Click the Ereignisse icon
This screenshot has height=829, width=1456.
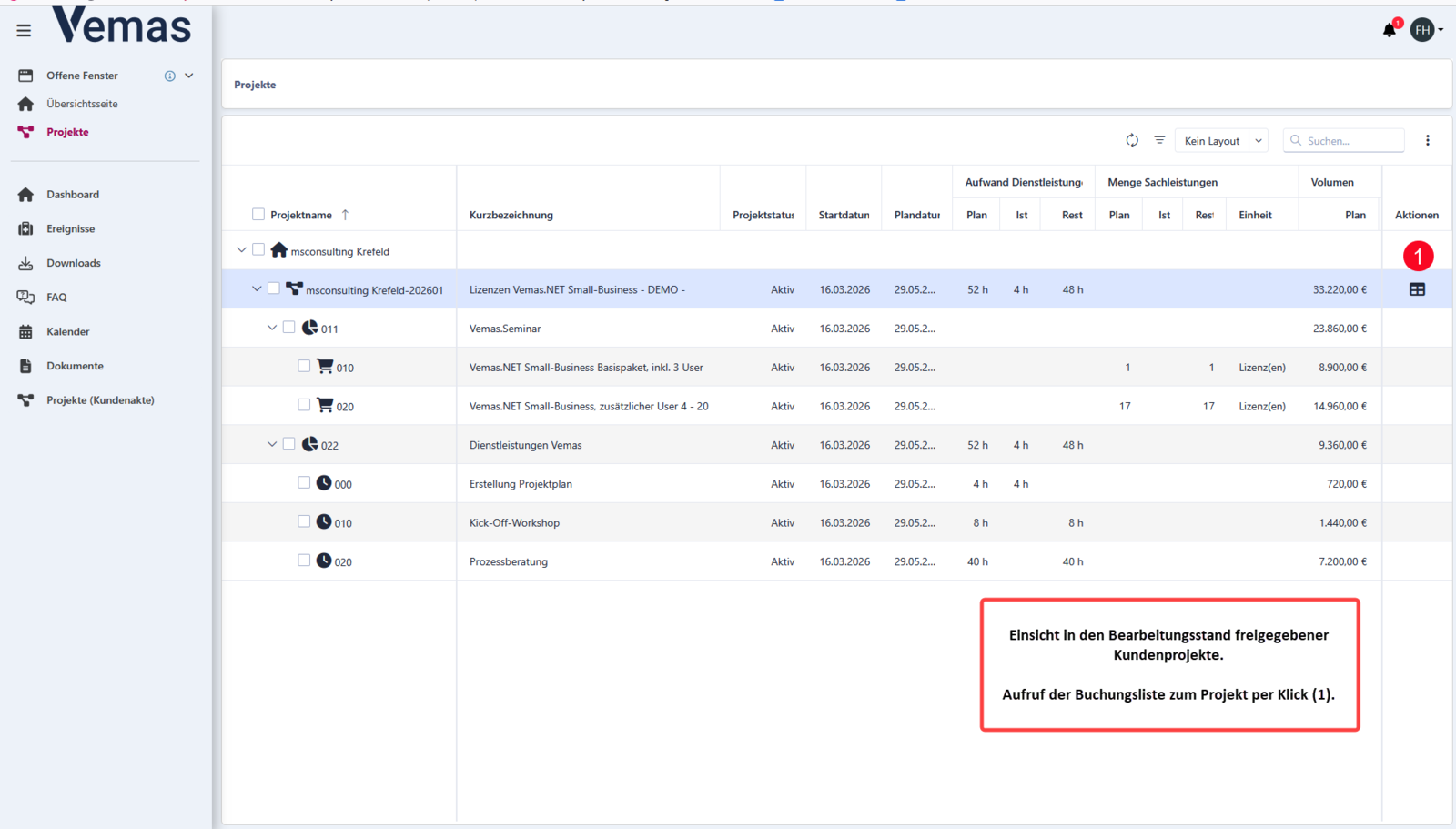pos(25,228)
